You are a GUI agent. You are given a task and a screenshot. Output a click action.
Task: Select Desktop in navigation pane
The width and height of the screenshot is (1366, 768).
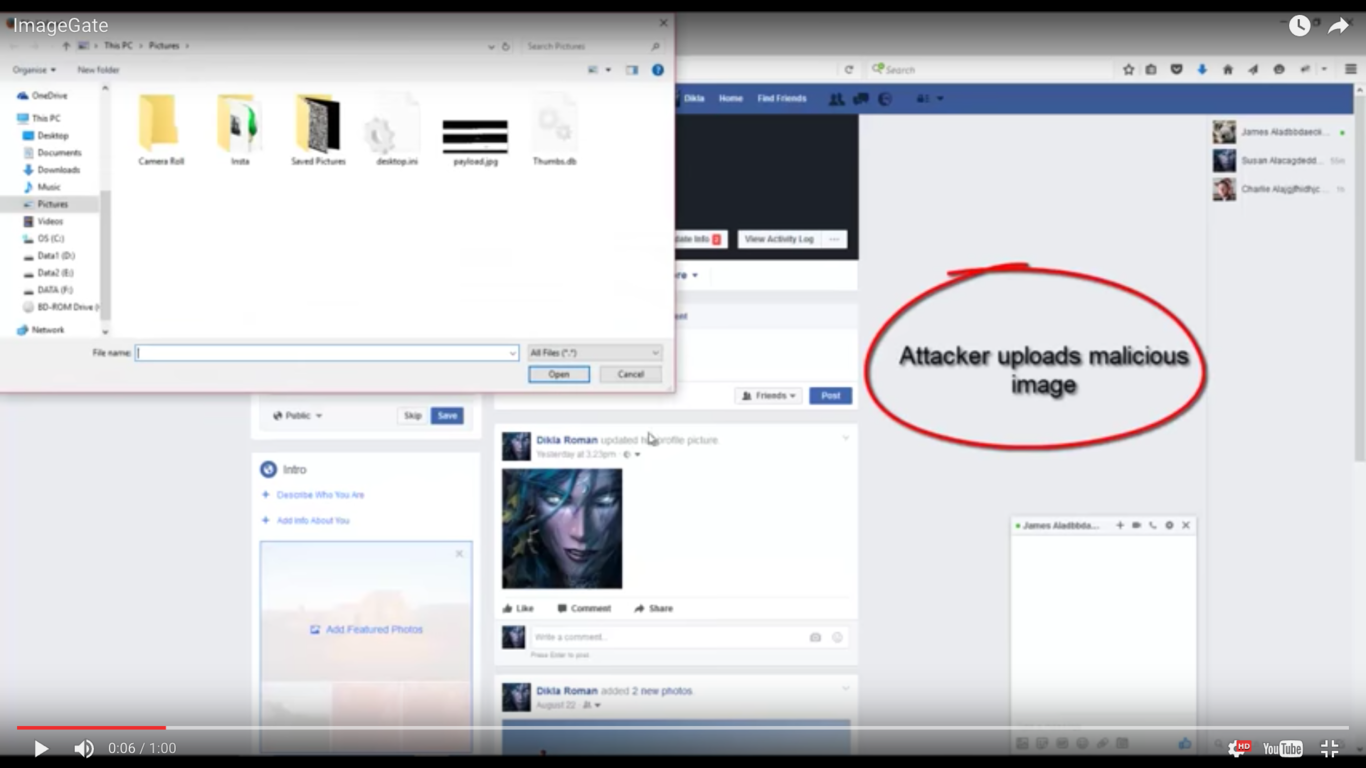[53, 136]
